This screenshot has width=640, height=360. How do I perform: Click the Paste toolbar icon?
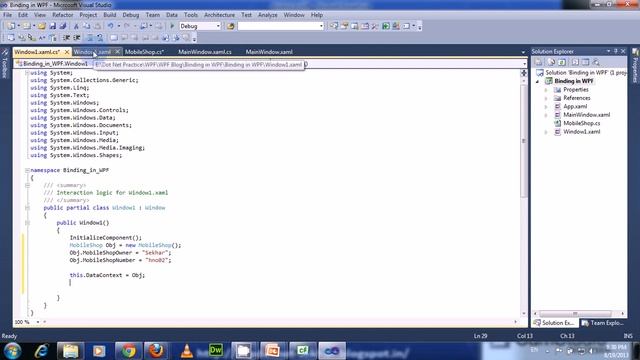click(x=98, y=26)
